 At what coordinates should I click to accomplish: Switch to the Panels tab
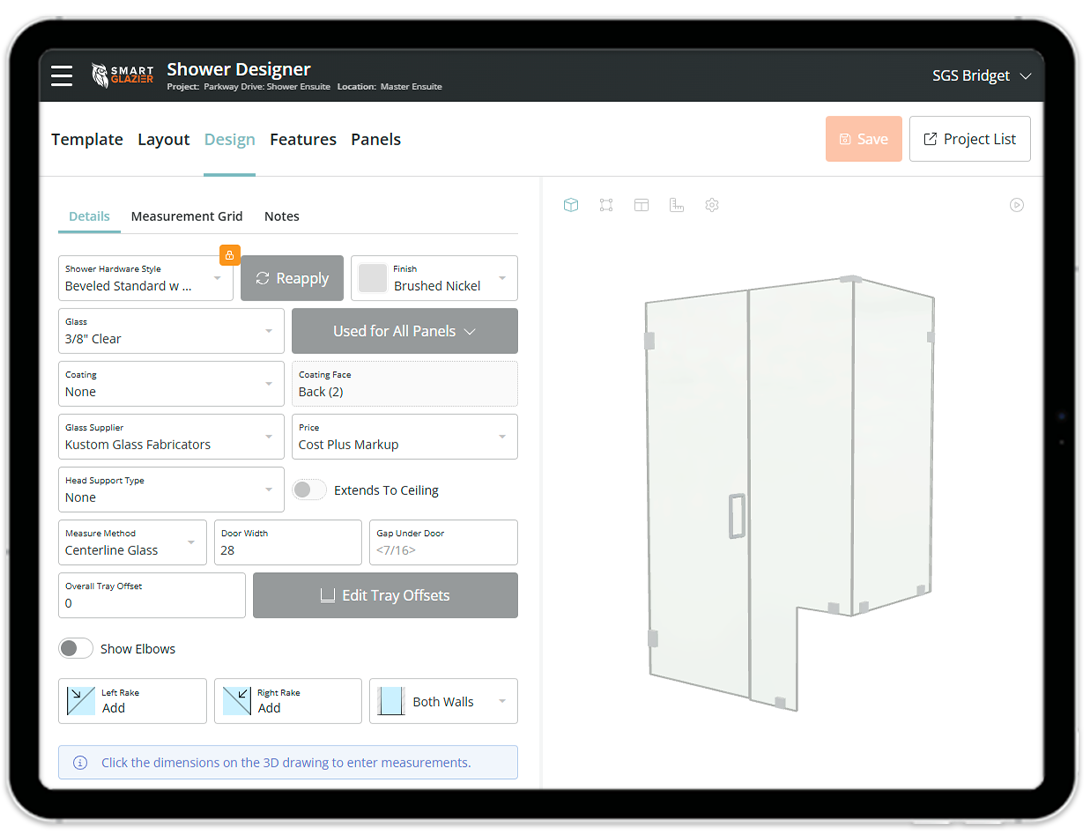click(375, 139)
